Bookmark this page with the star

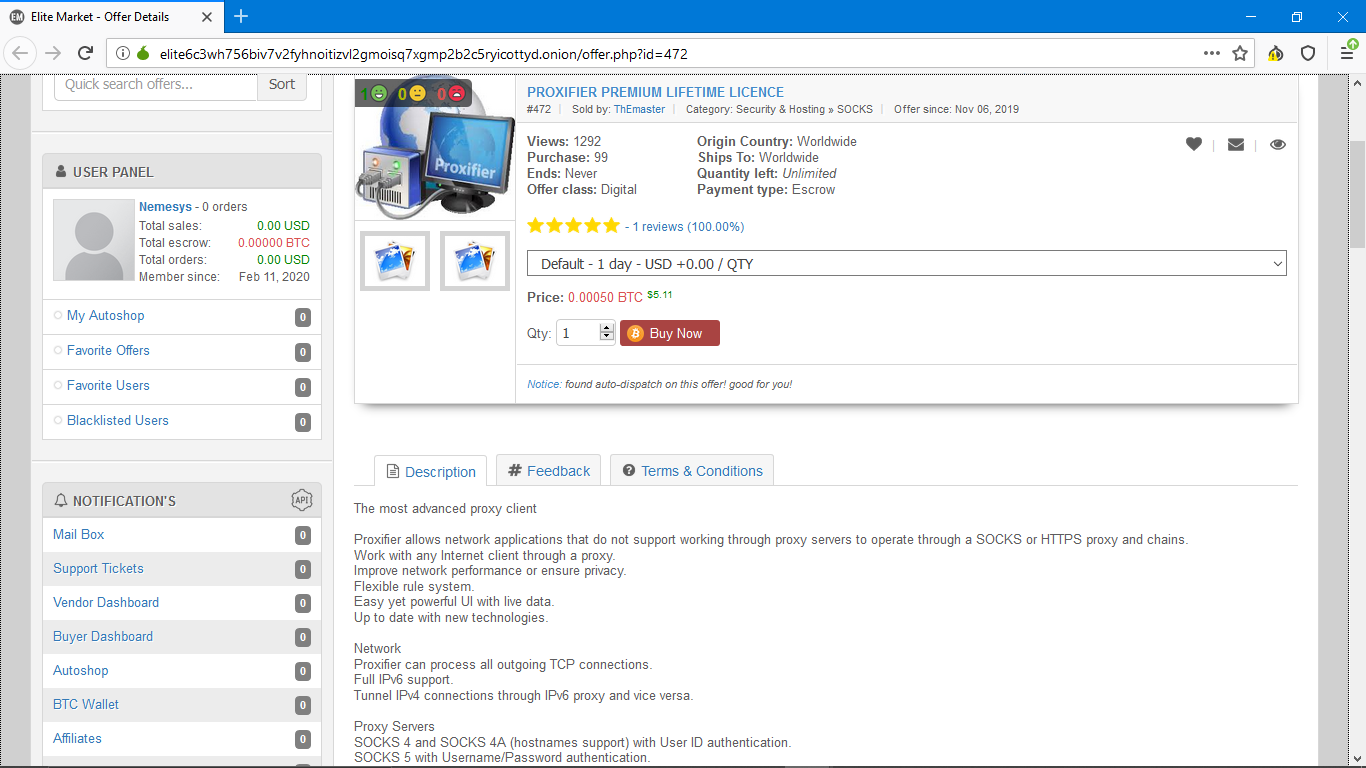(x=1240, y=53)
